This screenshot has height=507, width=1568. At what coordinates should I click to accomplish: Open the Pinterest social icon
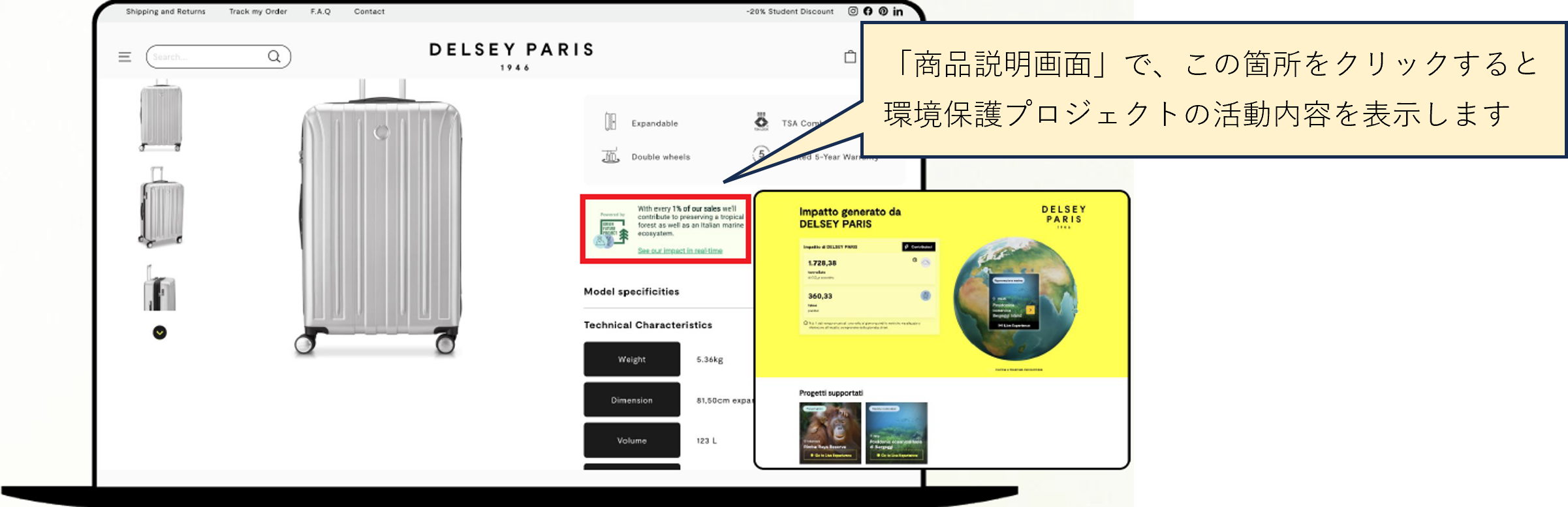883,11
